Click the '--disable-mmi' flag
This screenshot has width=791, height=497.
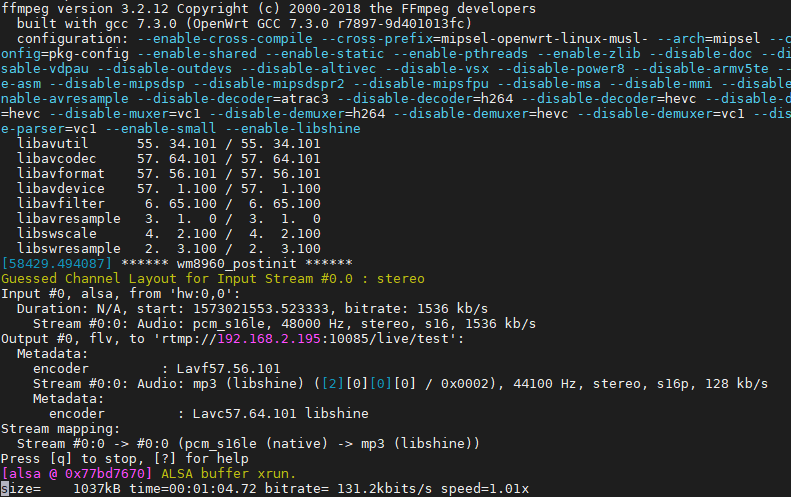661,83
